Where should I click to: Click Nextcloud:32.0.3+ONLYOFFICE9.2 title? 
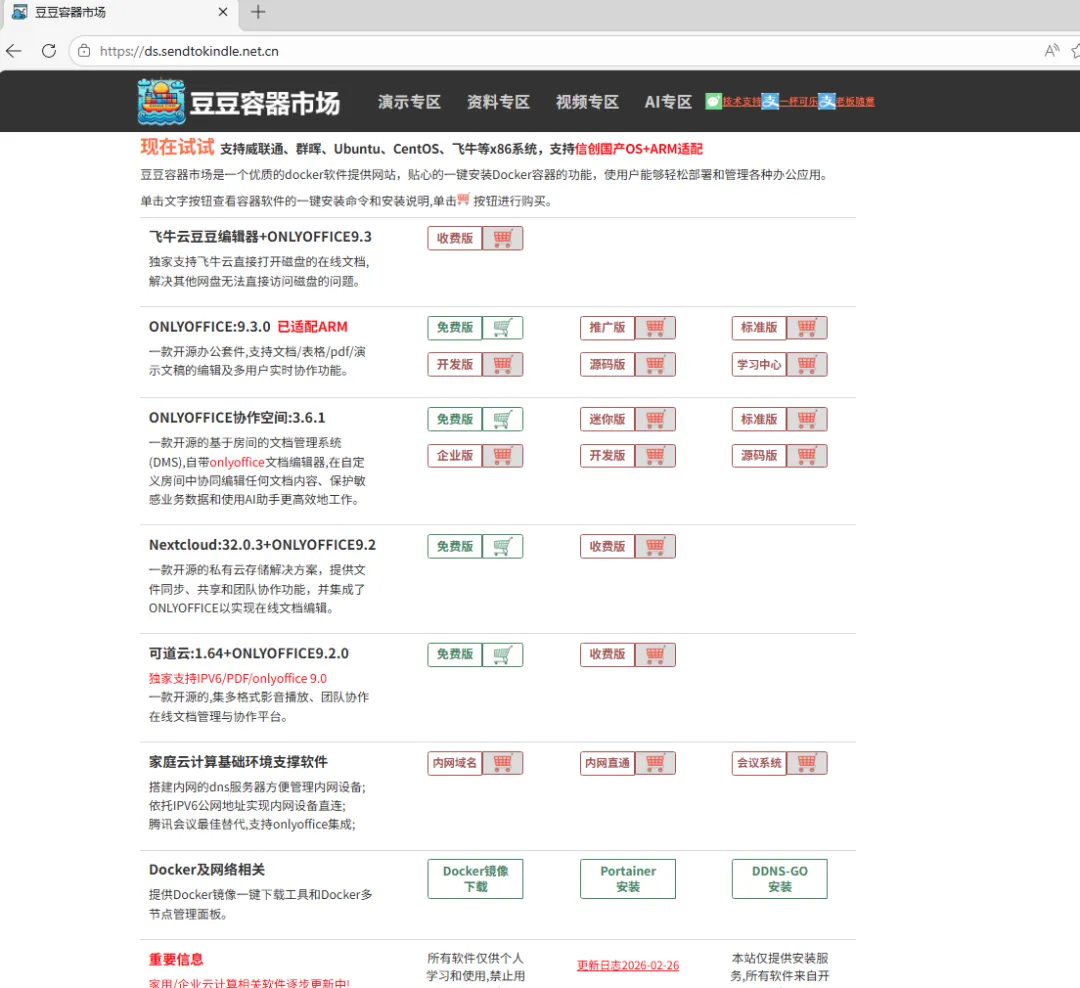[262, 545]
